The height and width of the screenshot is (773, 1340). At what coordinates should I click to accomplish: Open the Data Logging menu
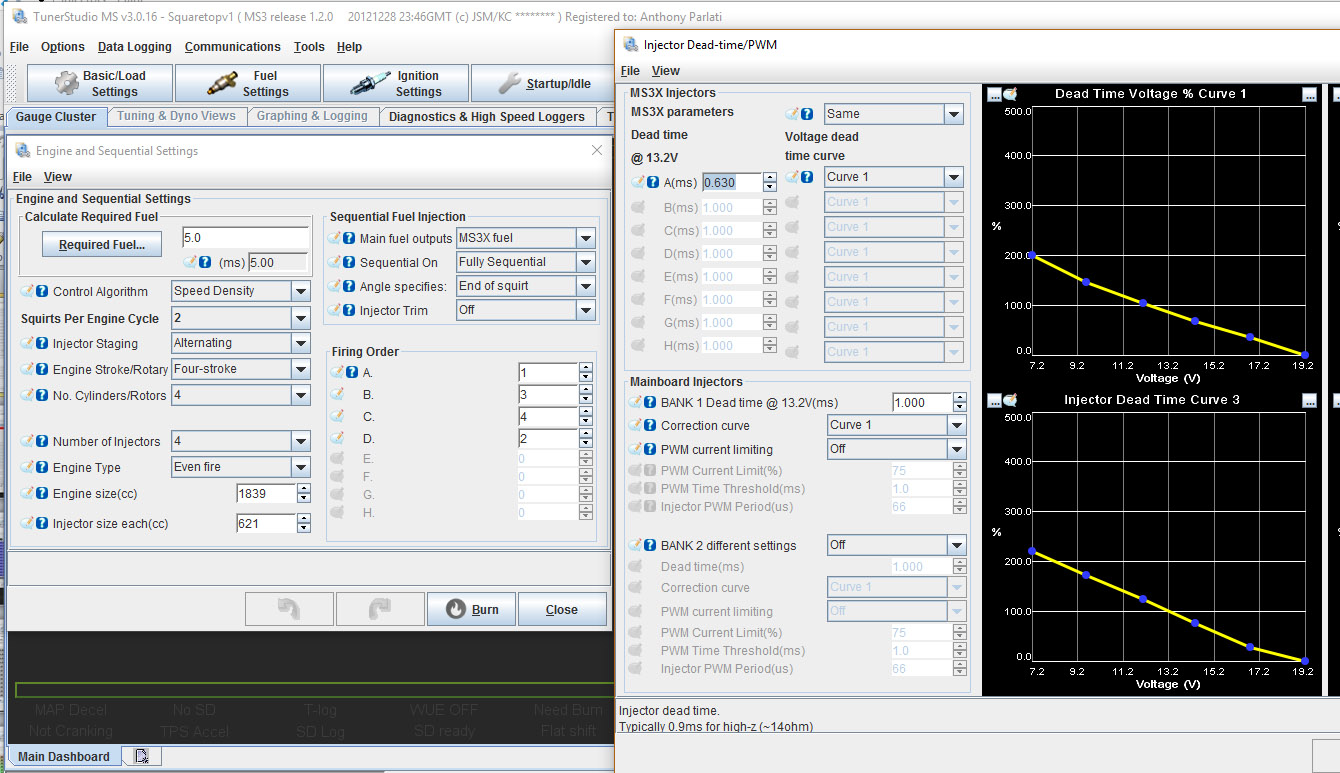point(134,47)
